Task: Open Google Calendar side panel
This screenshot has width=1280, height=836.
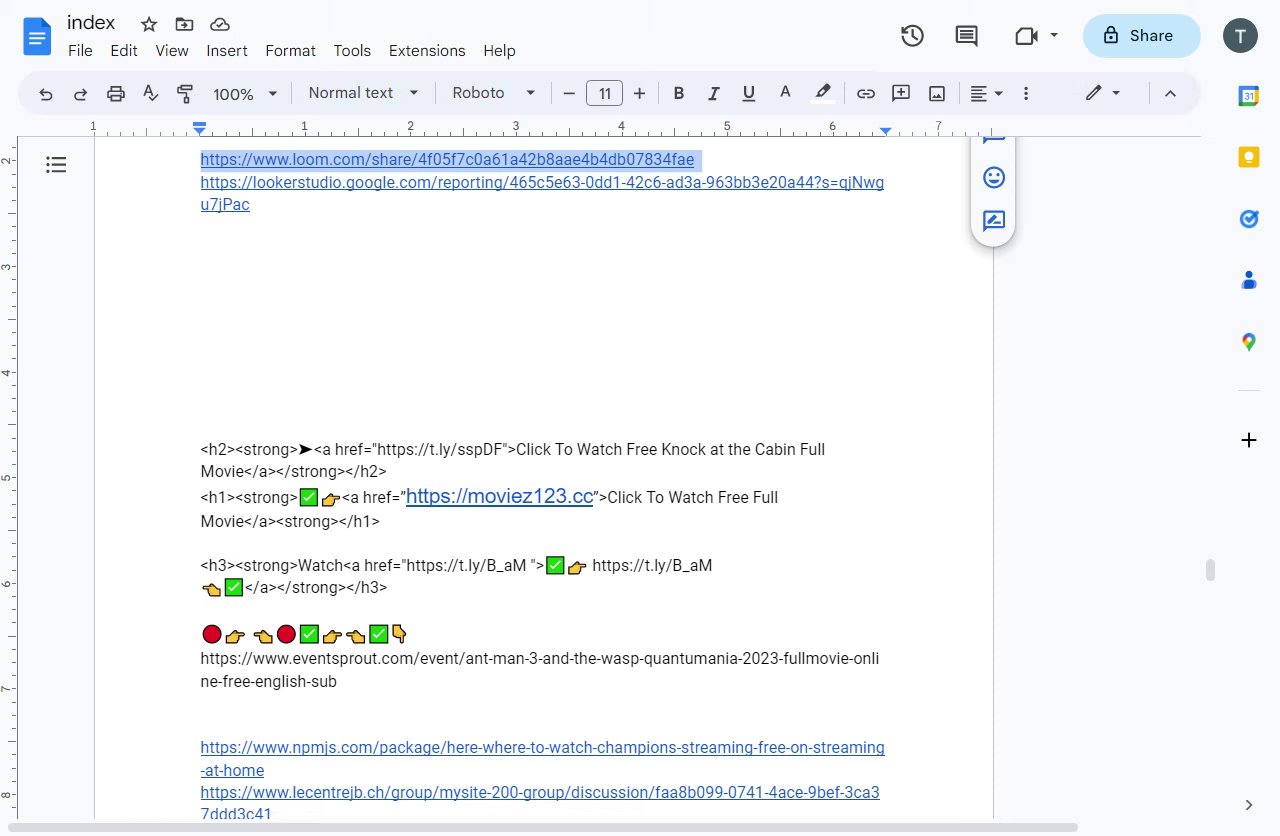Action: 1248,96
